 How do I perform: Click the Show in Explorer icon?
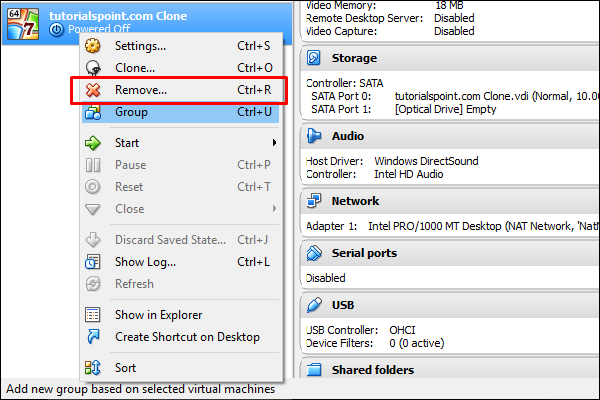(x=93, y=315)
